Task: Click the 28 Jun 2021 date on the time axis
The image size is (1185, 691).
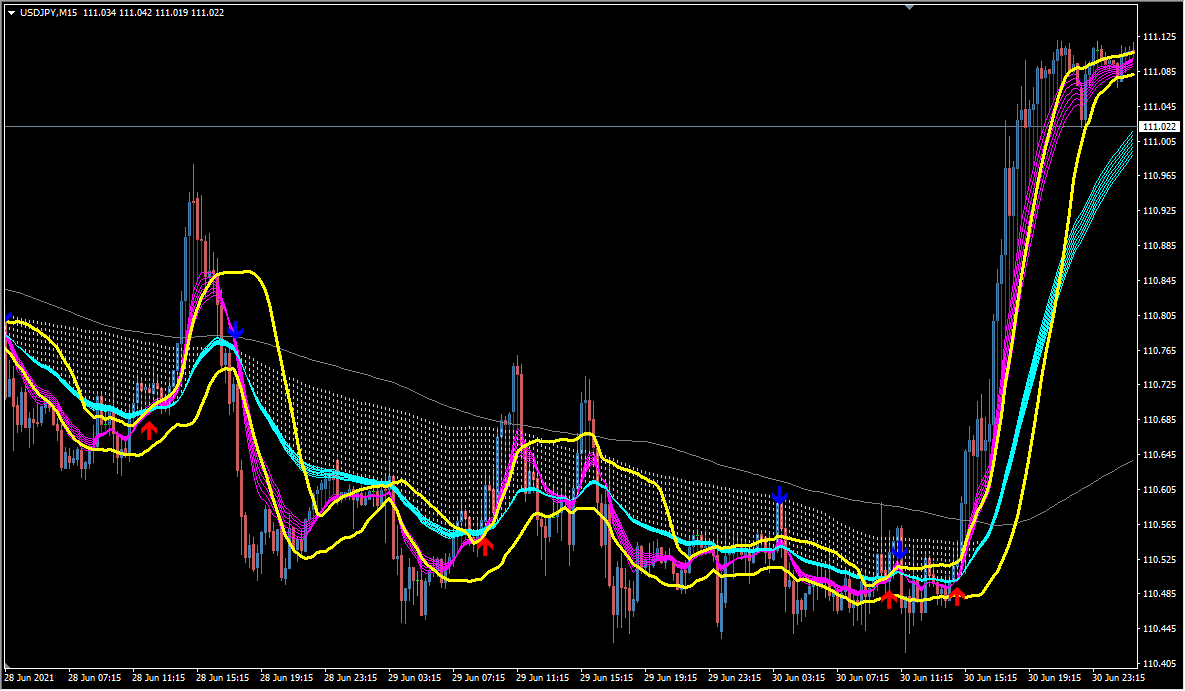Action: (30, 678)
